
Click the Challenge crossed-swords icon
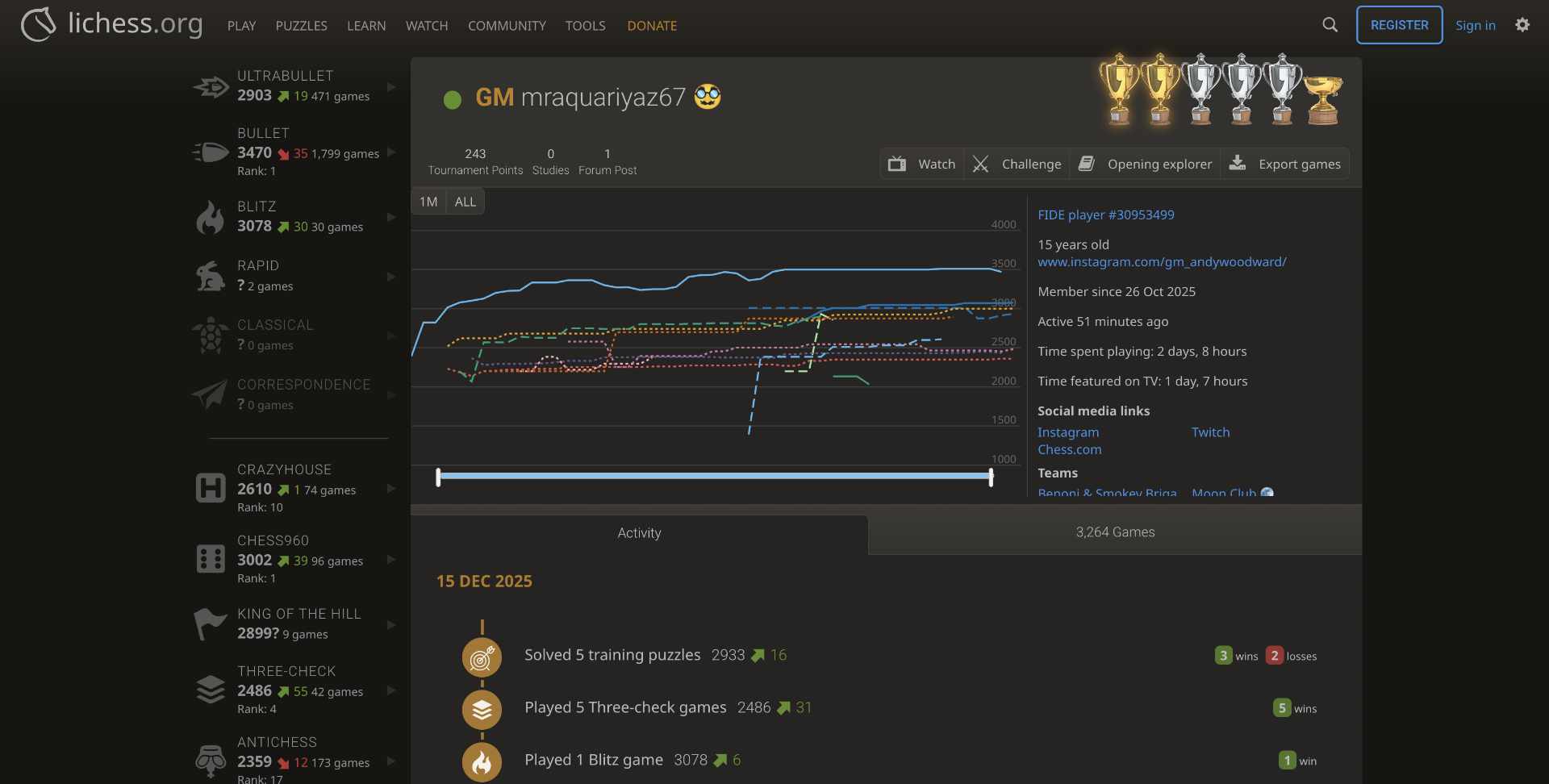[x=980, y=164]
